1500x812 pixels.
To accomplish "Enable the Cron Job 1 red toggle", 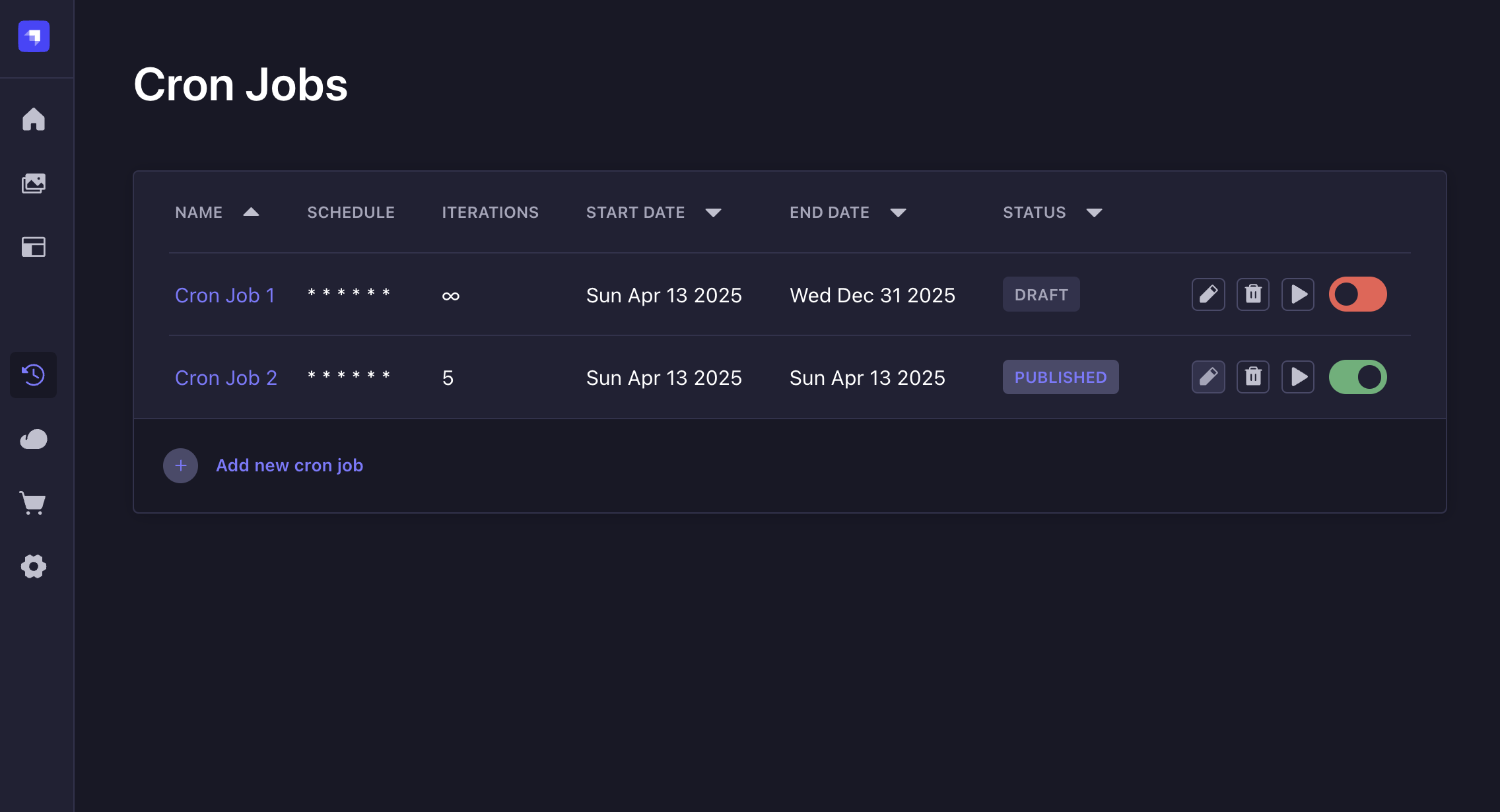I will [x=1357, y=294].
